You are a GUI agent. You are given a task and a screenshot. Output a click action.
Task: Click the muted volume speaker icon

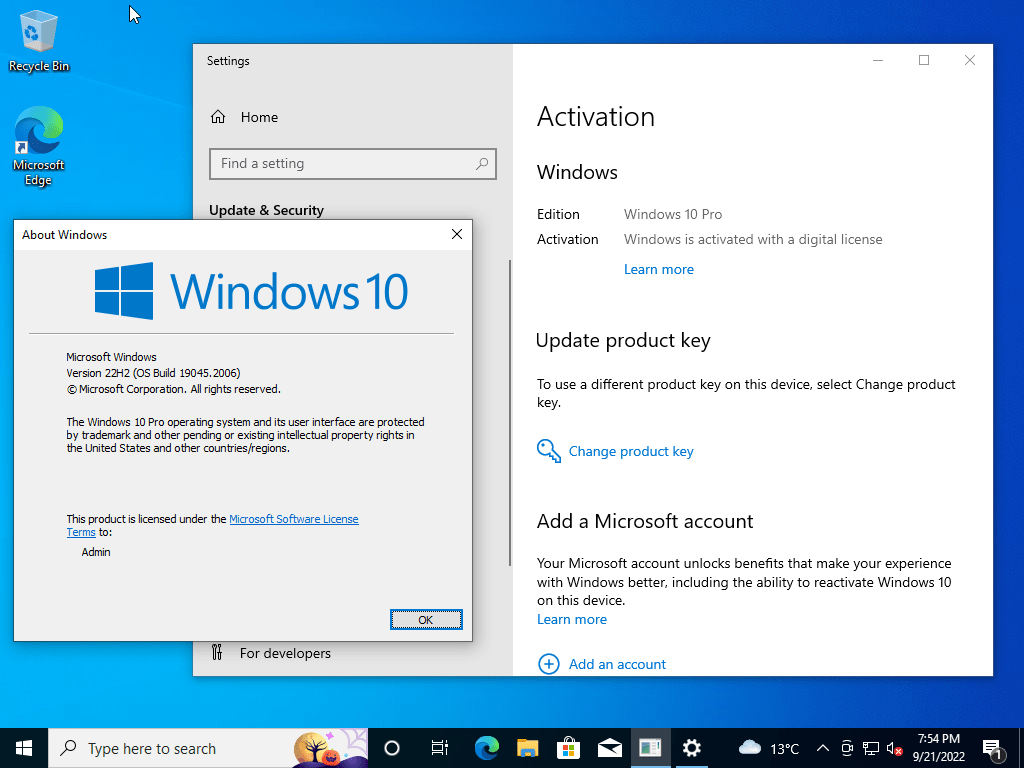(x=894, y=748)
